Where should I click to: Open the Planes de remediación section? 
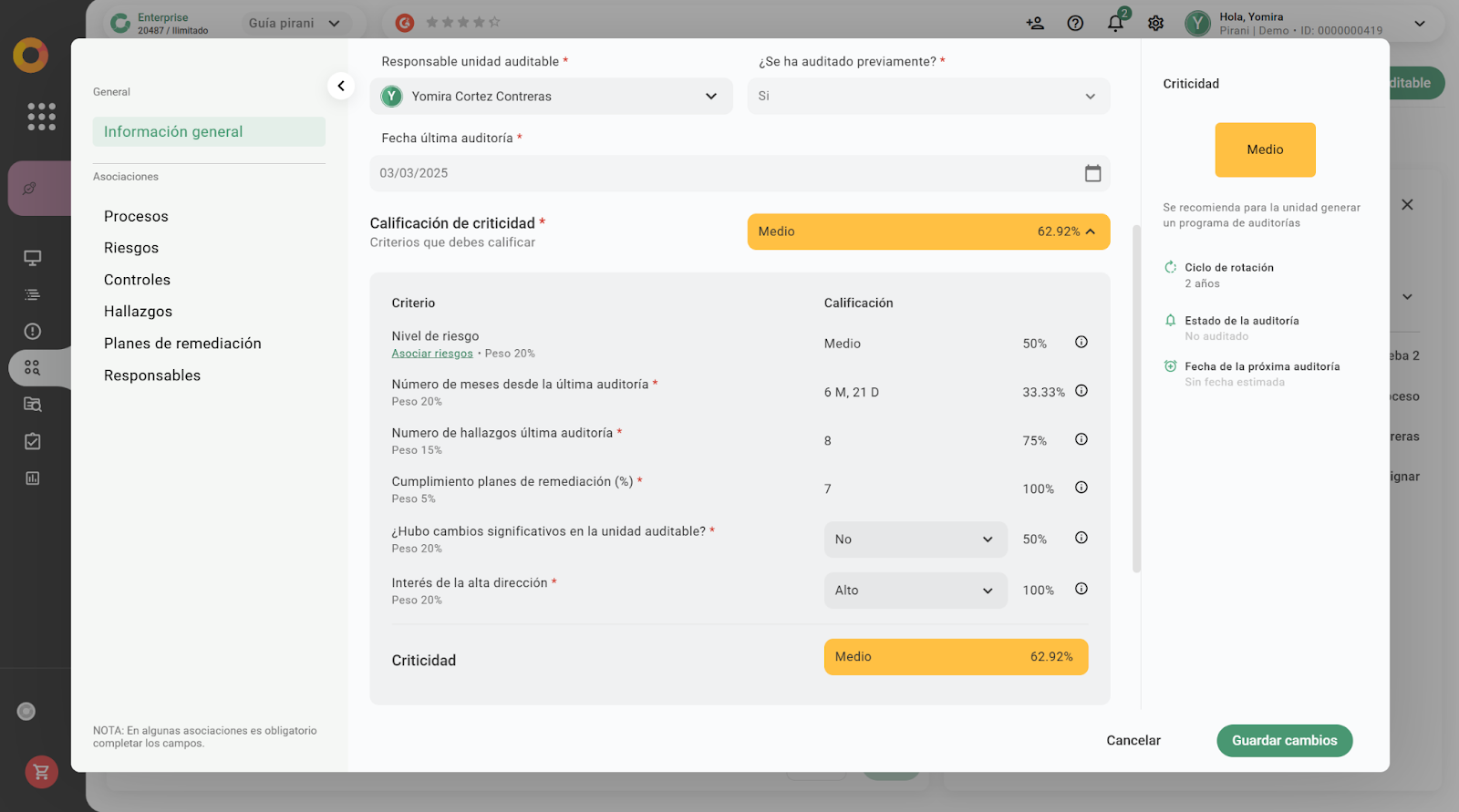182,344
